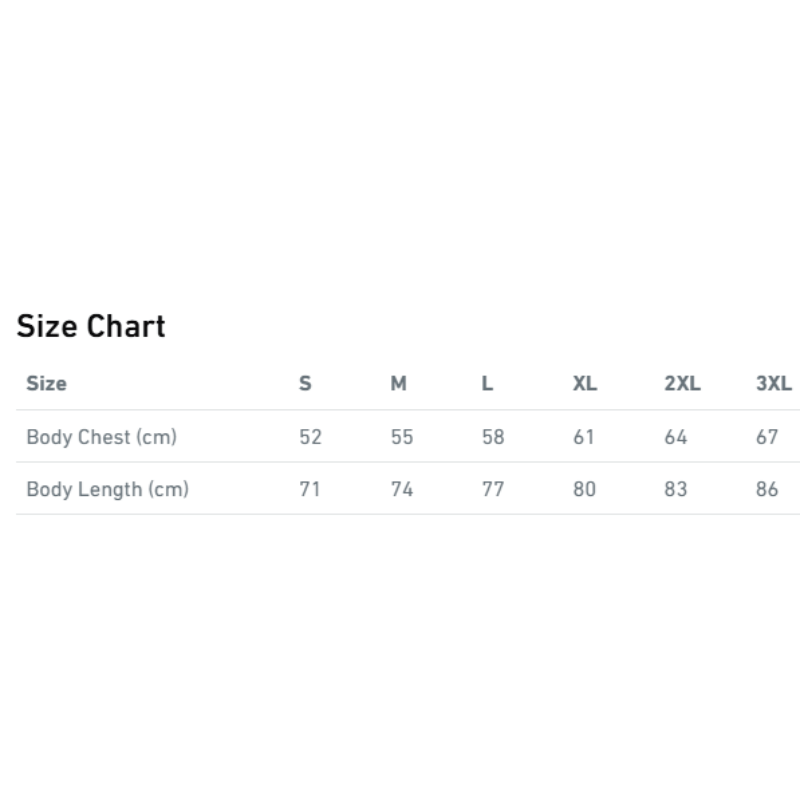The image size is (800, 800).
Task: Click the S size column header
Action: (x=305, y=383)
